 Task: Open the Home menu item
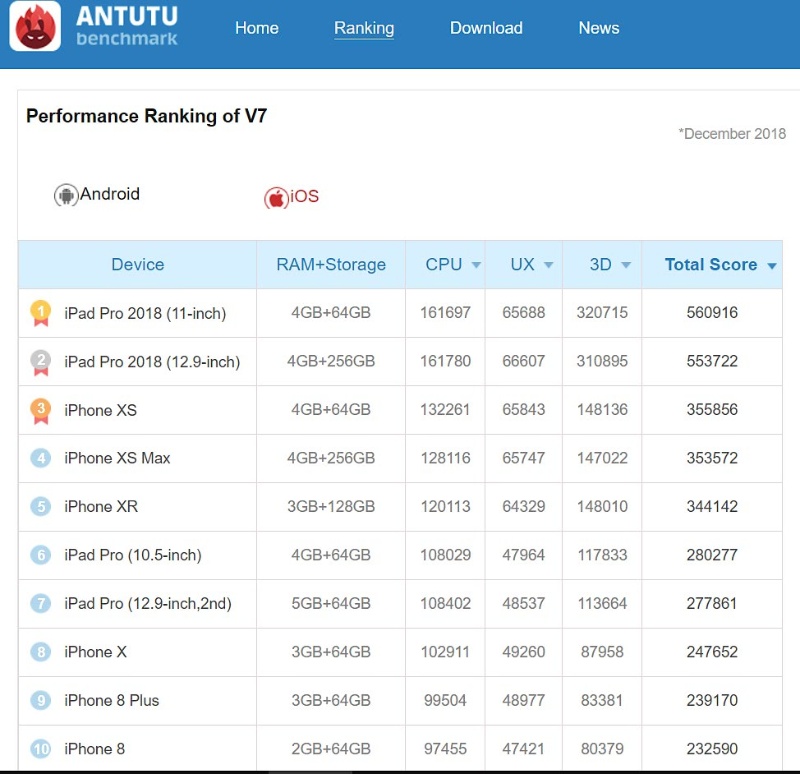257,28
